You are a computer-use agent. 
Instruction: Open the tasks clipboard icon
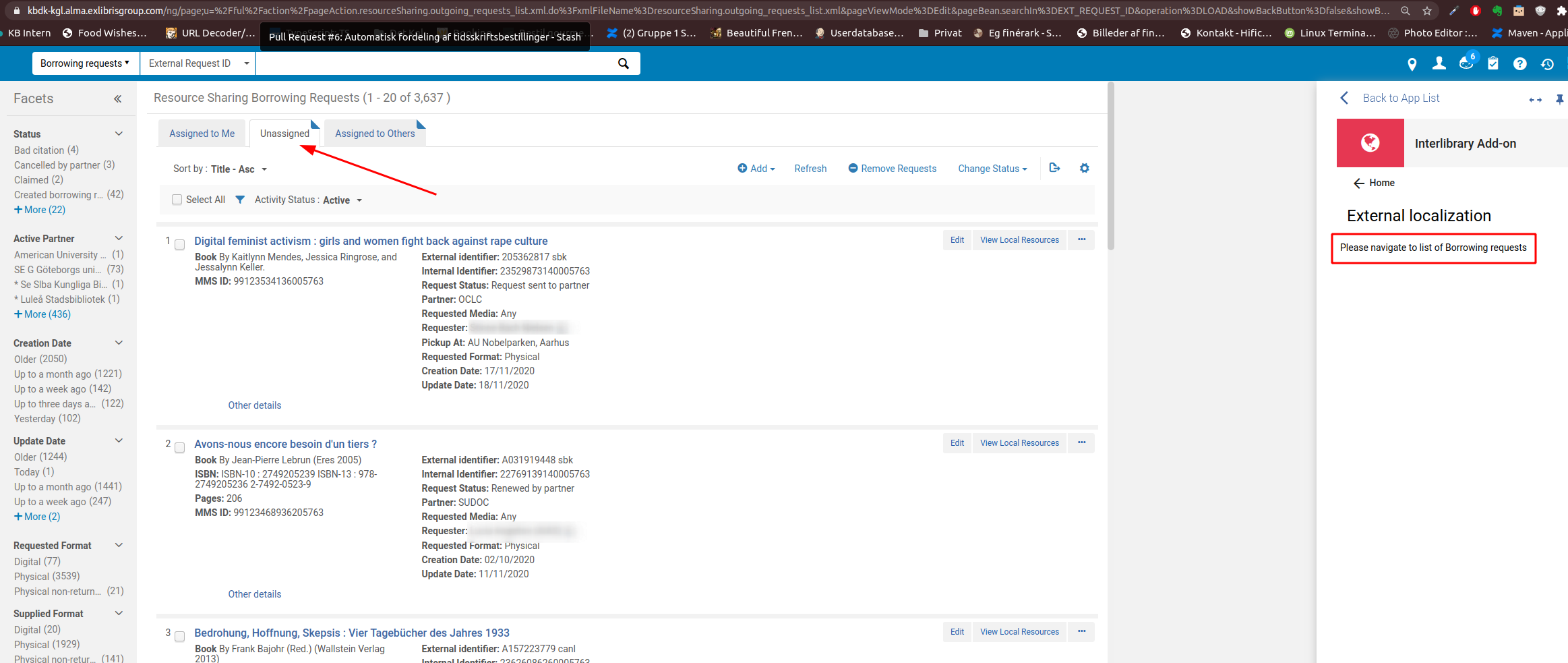pos(1493,63)
